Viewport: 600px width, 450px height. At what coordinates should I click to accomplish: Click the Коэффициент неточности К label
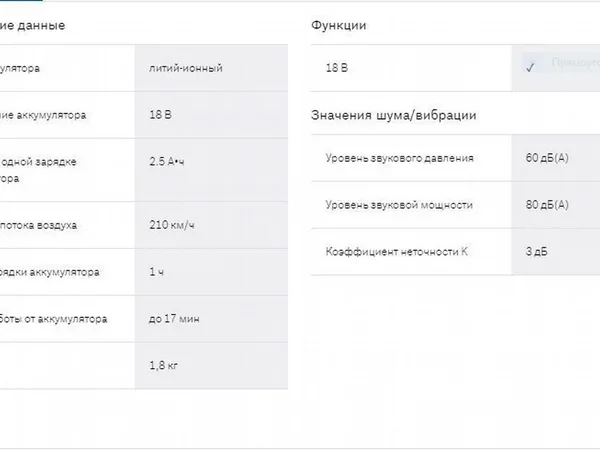pos(397,252)
